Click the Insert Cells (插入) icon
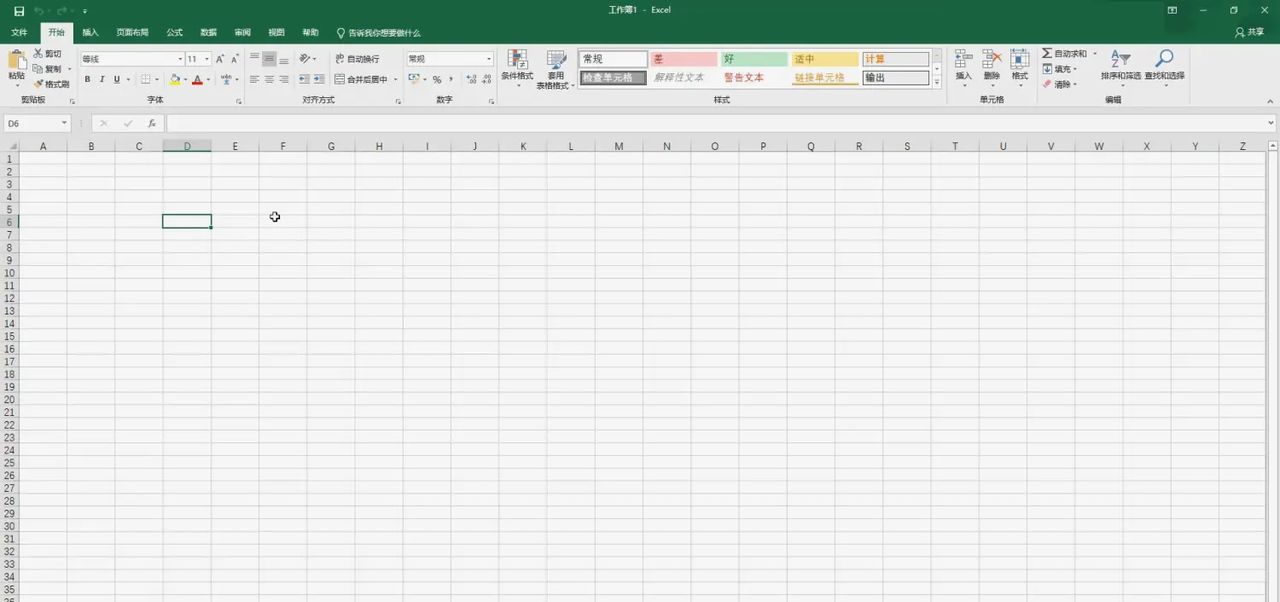The width and height of the screenshot is (1280, 602). coord(962,62)
